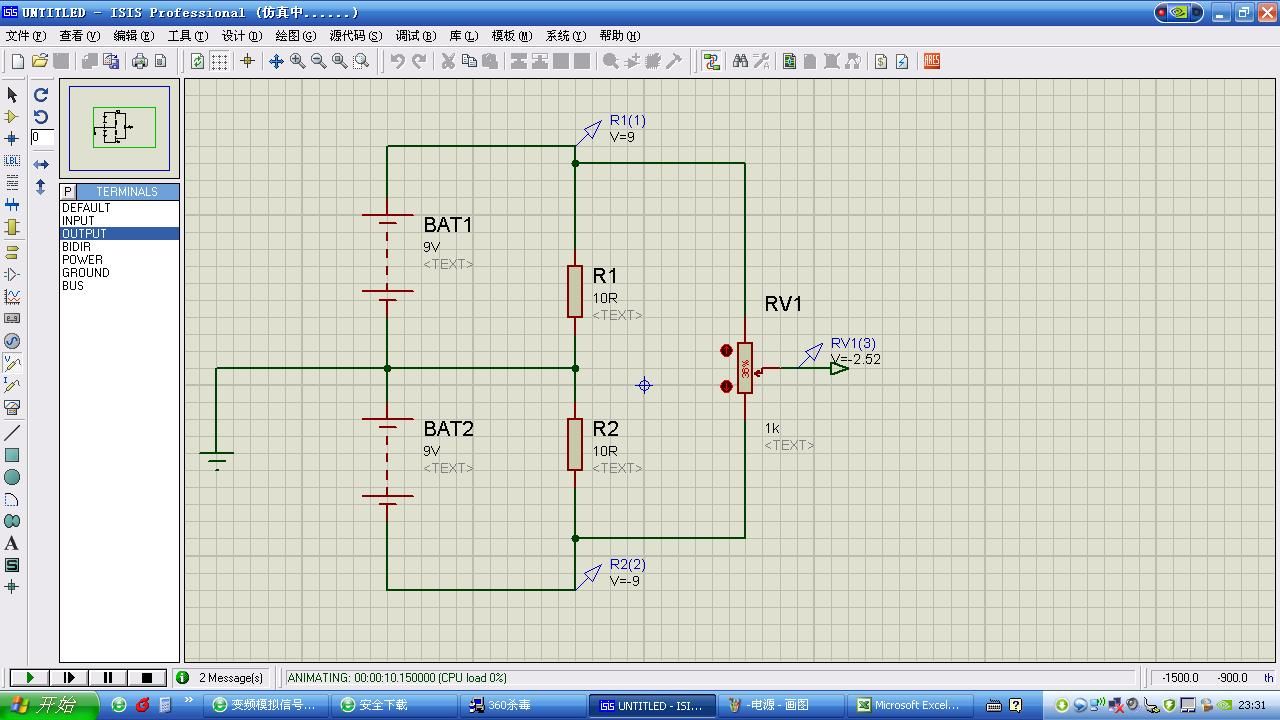Select the Generator mode tool
Viewport: 1280px width, 720px height.
(12, 341)
